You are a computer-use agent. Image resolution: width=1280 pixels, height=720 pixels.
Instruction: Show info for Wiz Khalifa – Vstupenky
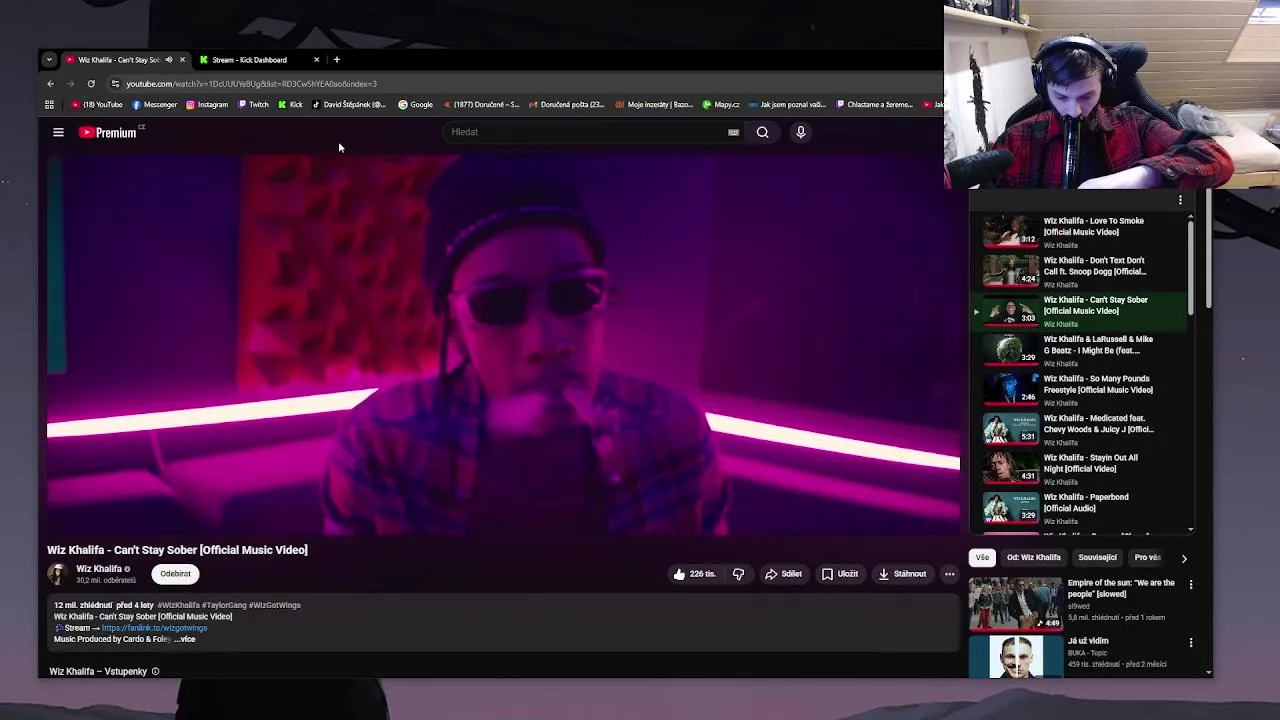[x=155, y=672]
